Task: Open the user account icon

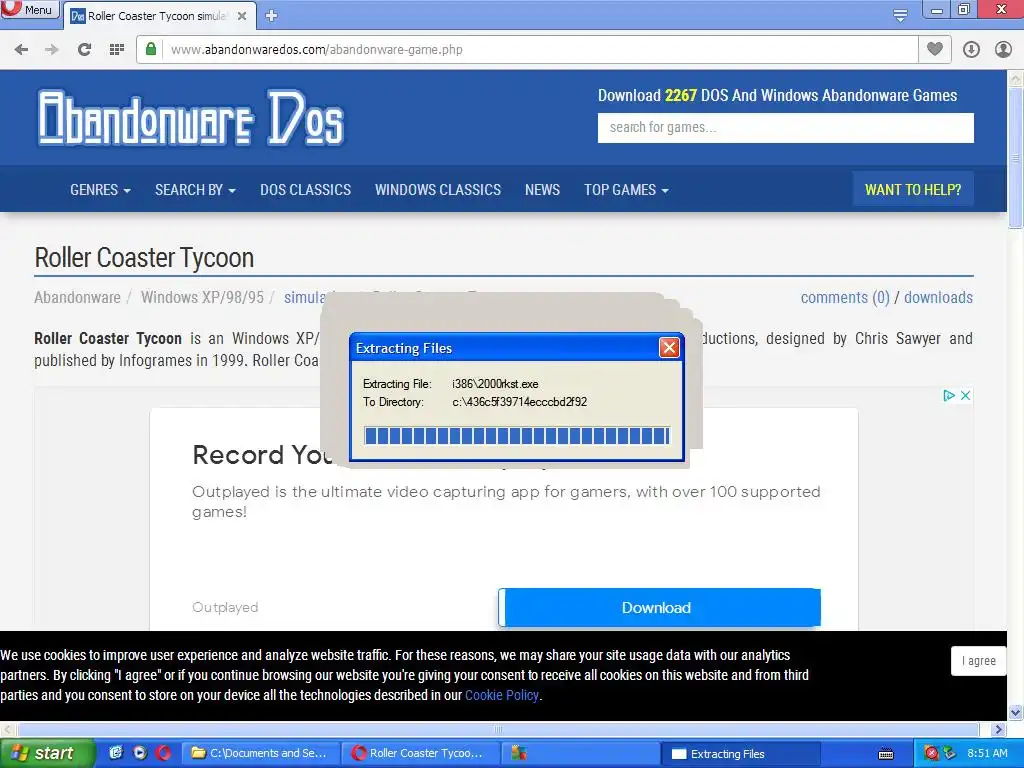Action: pos(1003,50)
